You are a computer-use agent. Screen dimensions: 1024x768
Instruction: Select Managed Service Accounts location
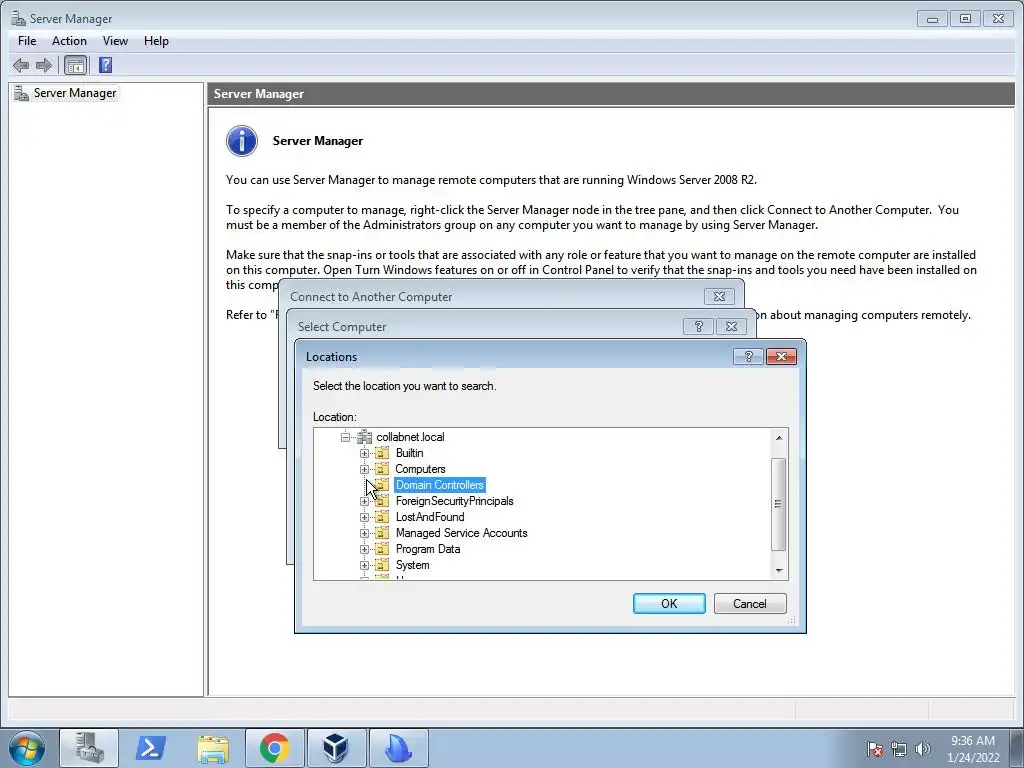click(461, 533)
